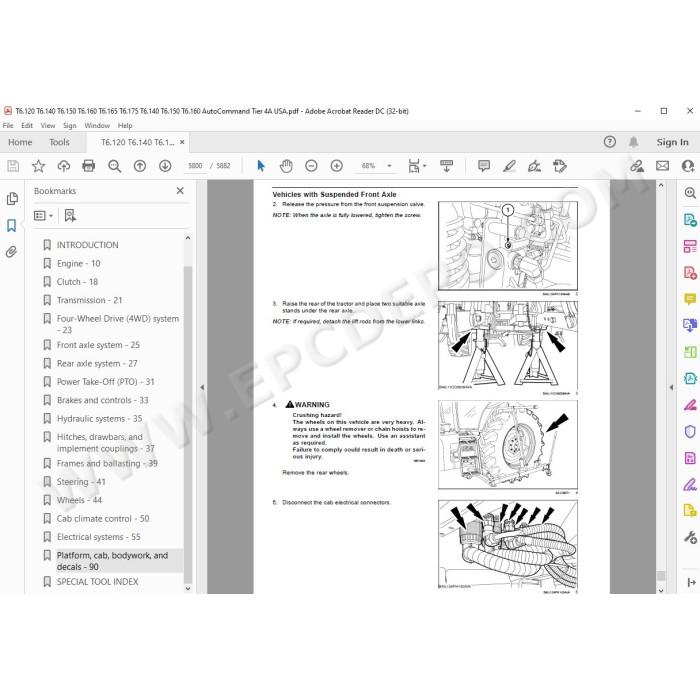
Task: Switch to Home tab
Action: [20, 142]
